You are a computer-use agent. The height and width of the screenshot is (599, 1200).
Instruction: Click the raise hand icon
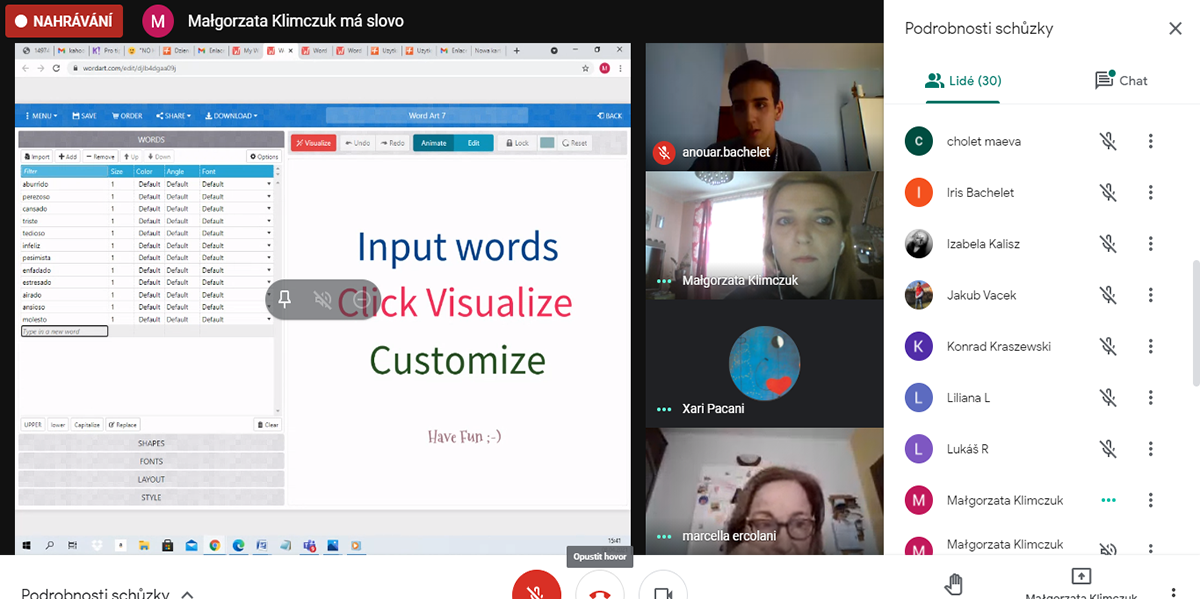[956, 584]
